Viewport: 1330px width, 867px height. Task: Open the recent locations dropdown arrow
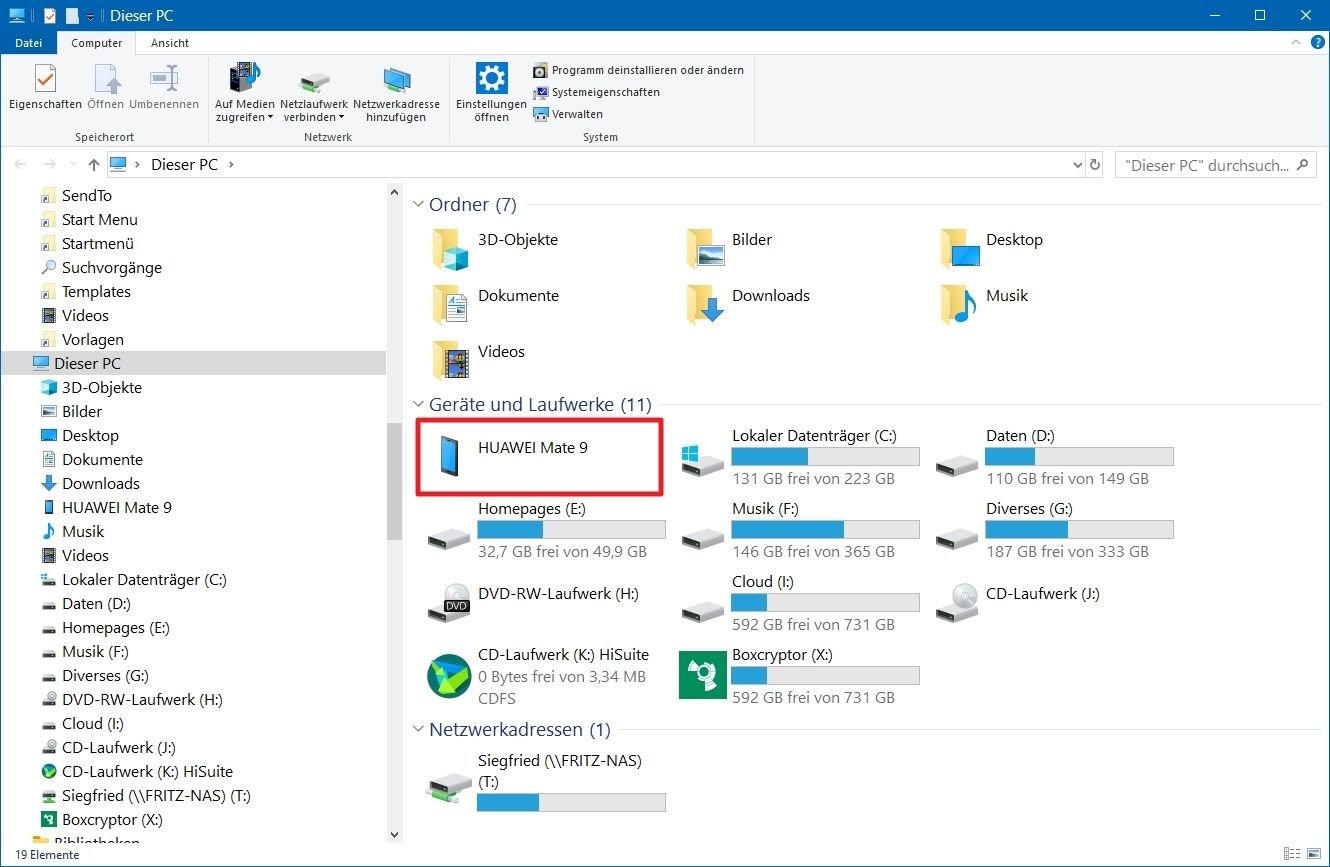tap(73, 165)
